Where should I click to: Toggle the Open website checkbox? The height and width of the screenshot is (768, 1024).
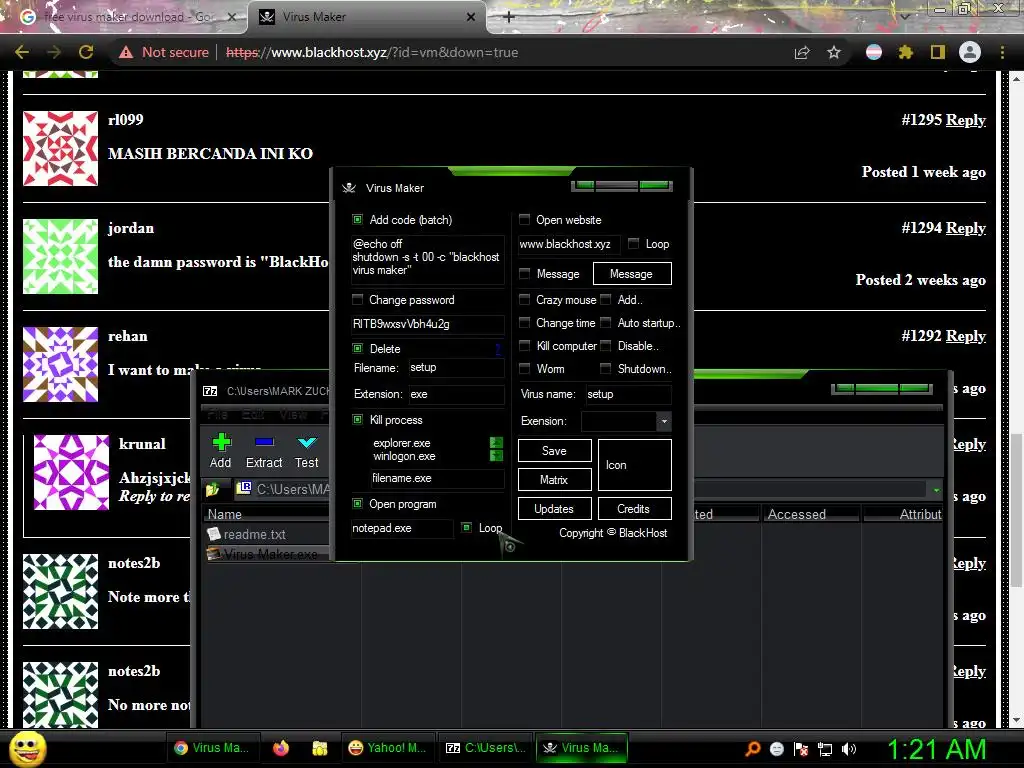tap(524, 219)
